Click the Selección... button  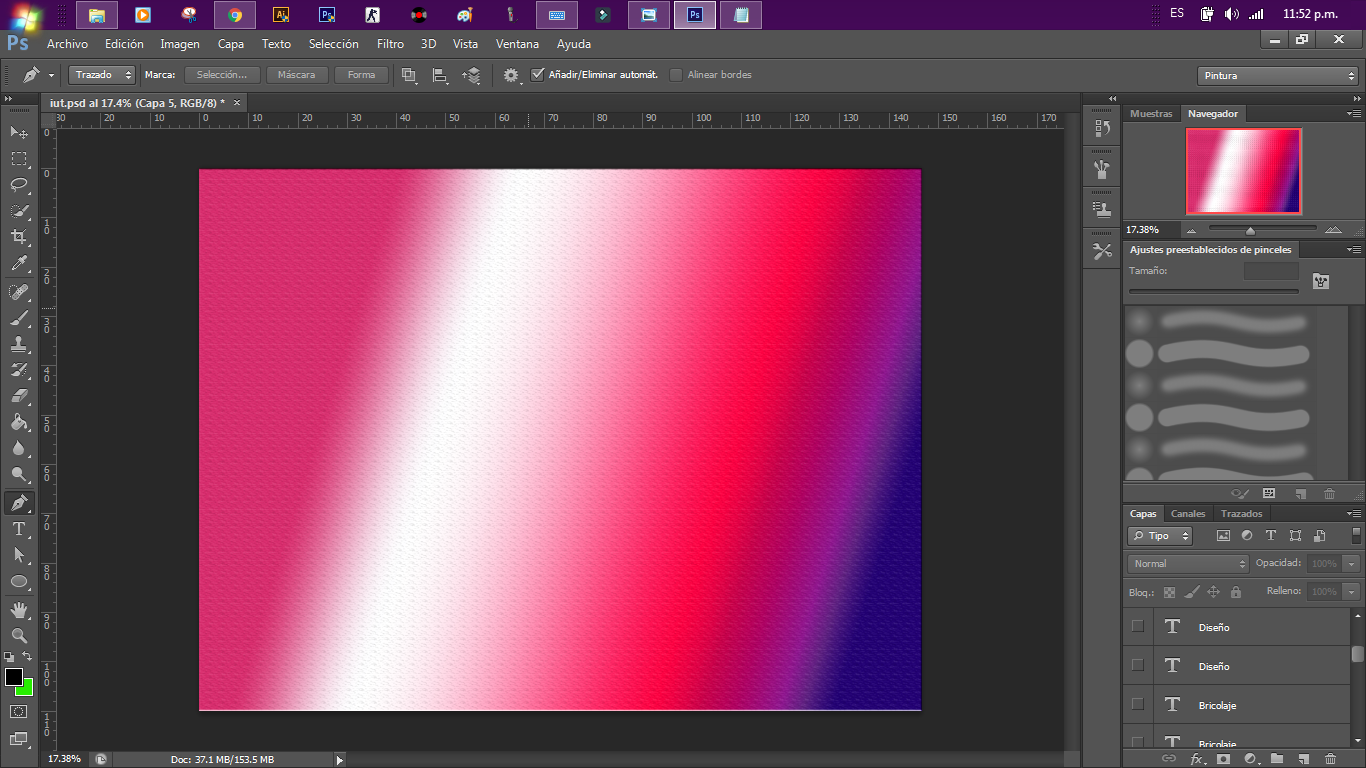pos(222,75)
